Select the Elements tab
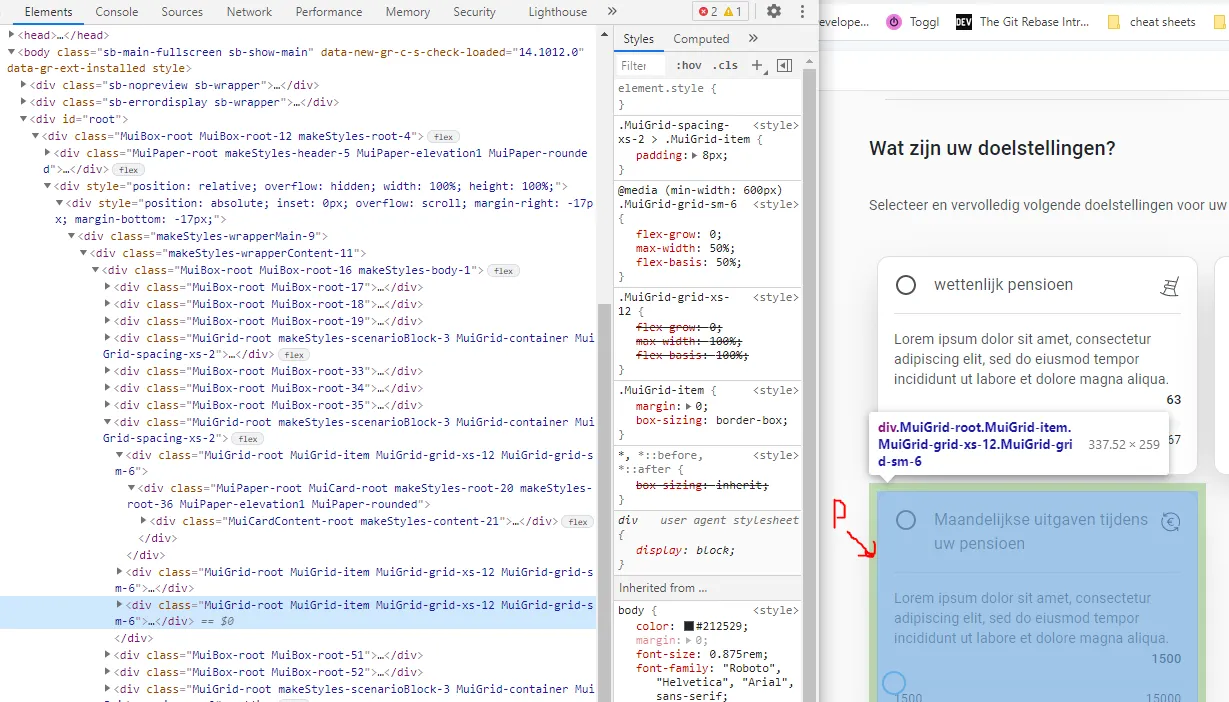 pos(48,12)
